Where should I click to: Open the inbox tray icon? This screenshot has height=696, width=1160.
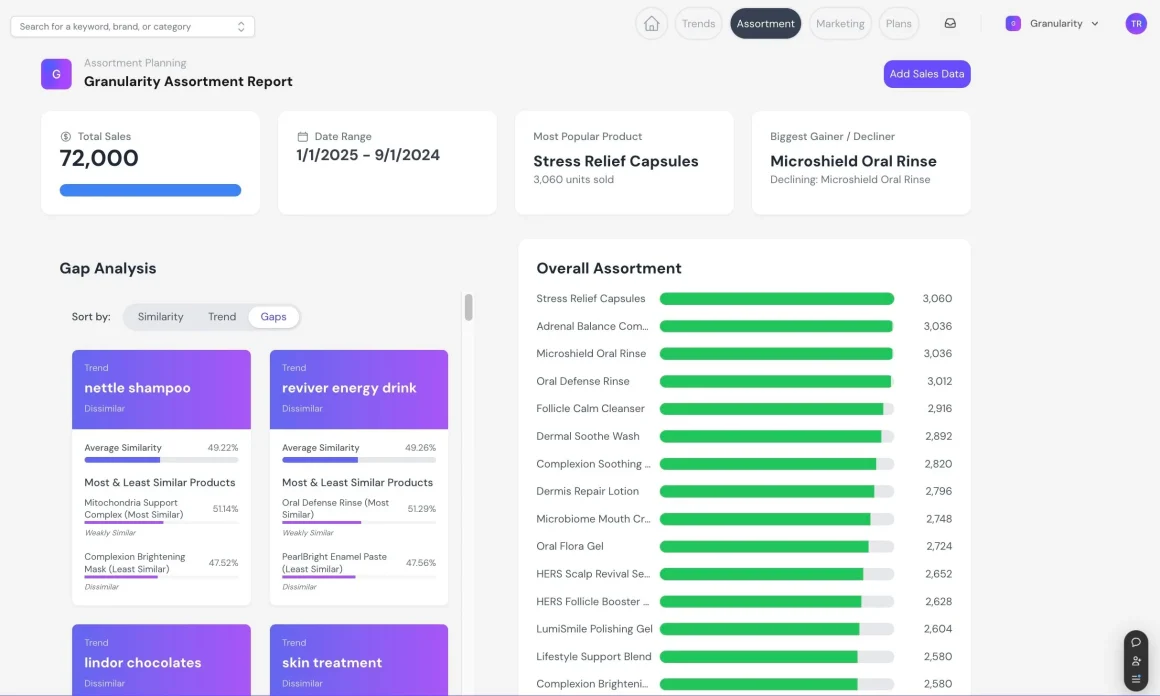[x=950, y=24]
